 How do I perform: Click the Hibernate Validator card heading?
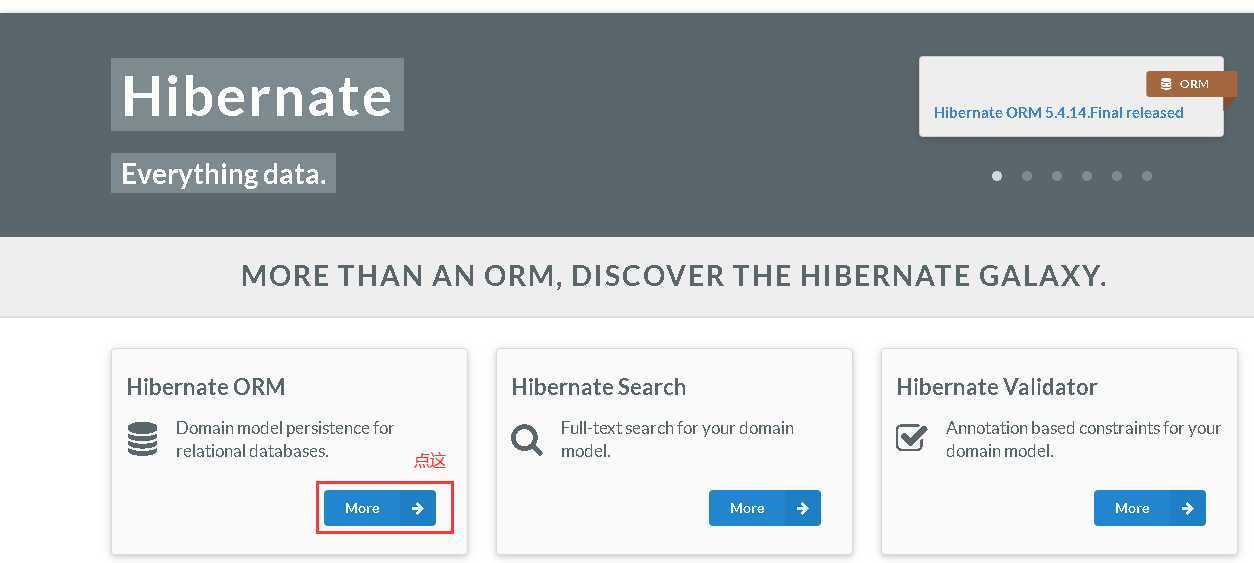tap(996, 387)
